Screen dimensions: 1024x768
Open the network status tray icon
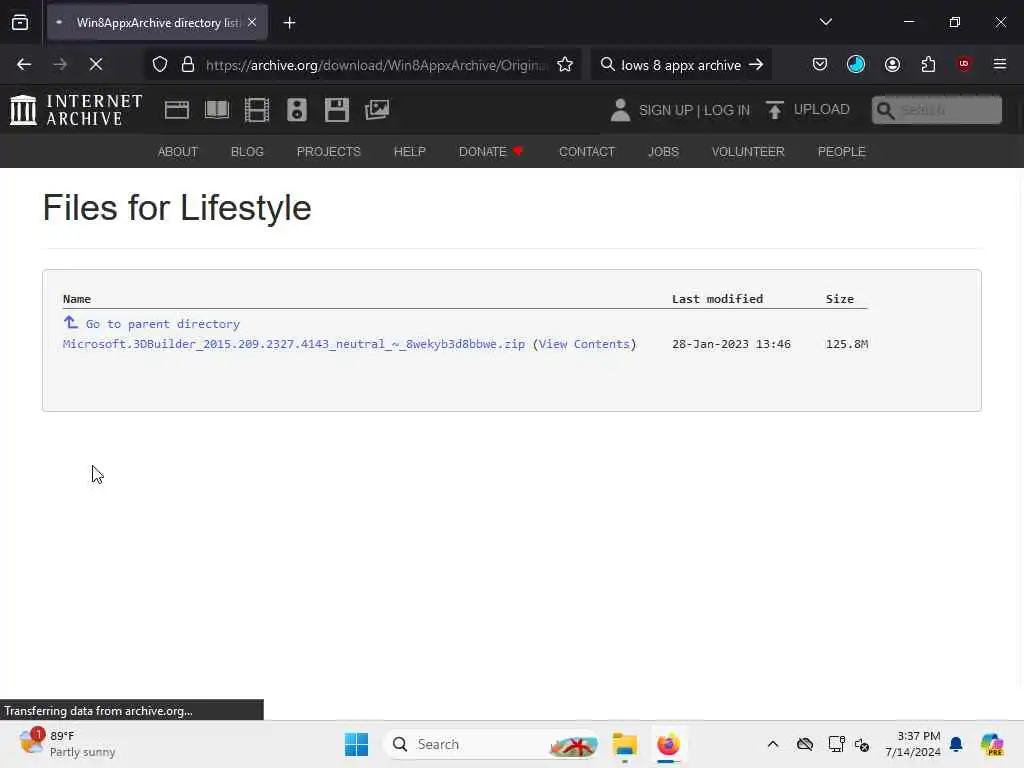pos(836,744)
